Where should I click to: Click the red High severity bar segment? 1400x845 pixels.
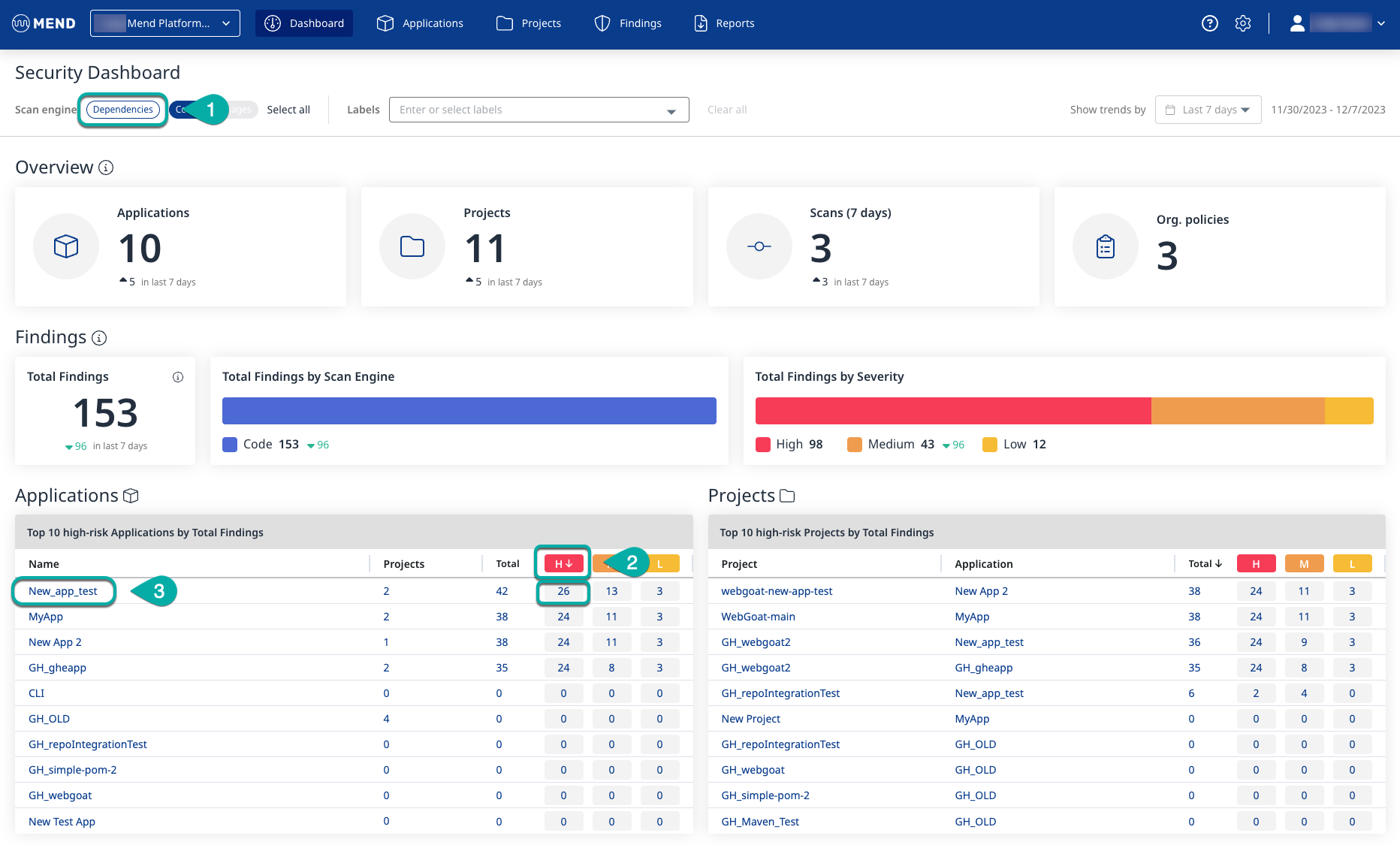[952, 411]
